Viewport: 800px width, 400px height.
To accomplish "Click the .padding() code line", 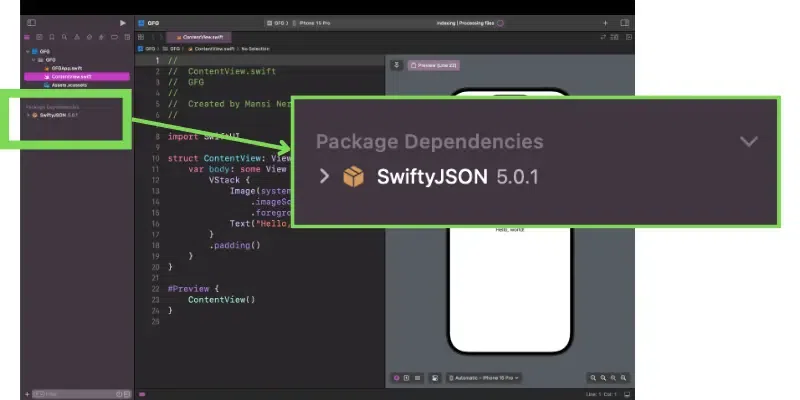I will pos(235,245).
